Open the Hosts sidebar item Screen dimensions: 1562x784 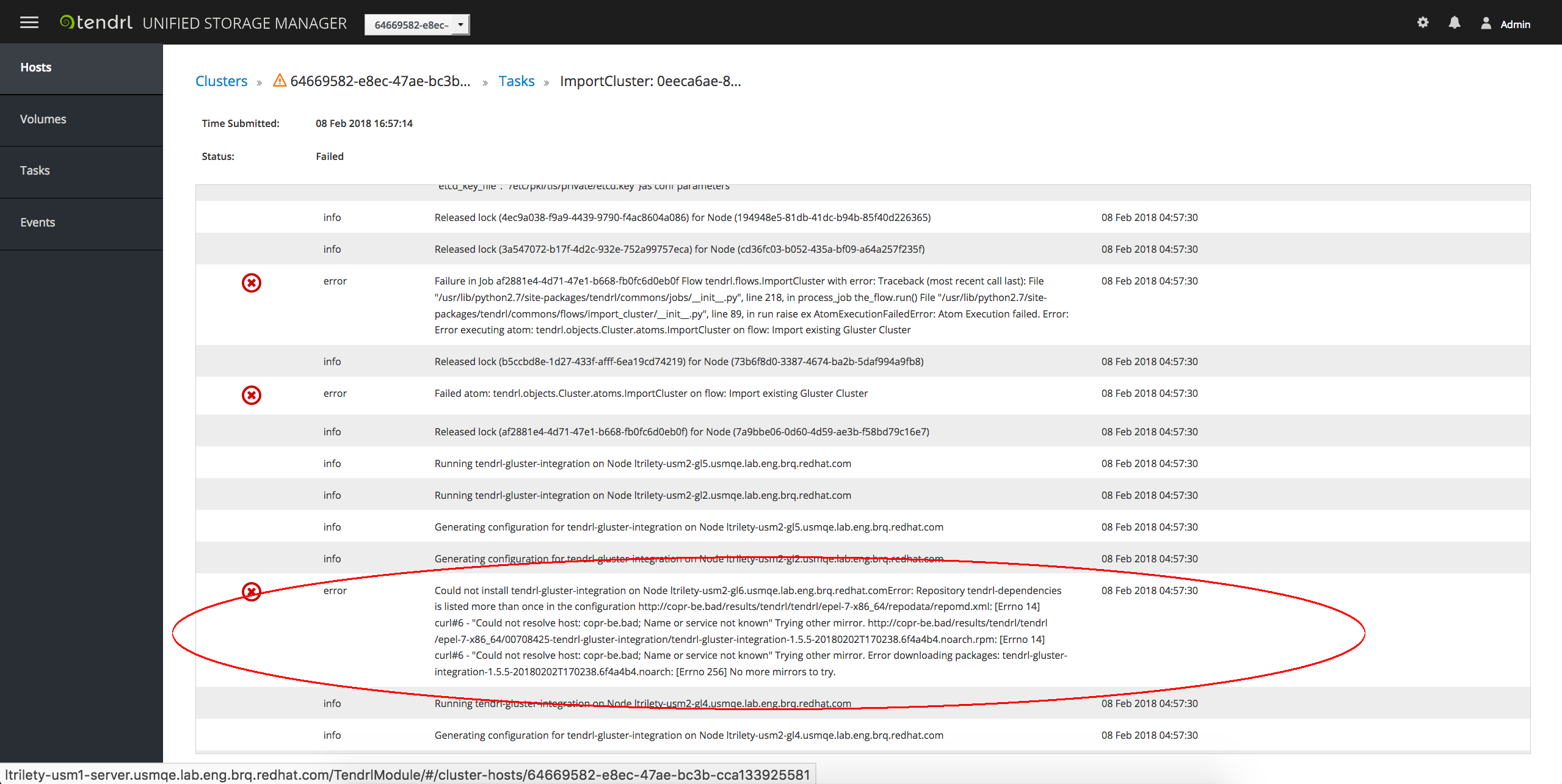coord(36,67)
